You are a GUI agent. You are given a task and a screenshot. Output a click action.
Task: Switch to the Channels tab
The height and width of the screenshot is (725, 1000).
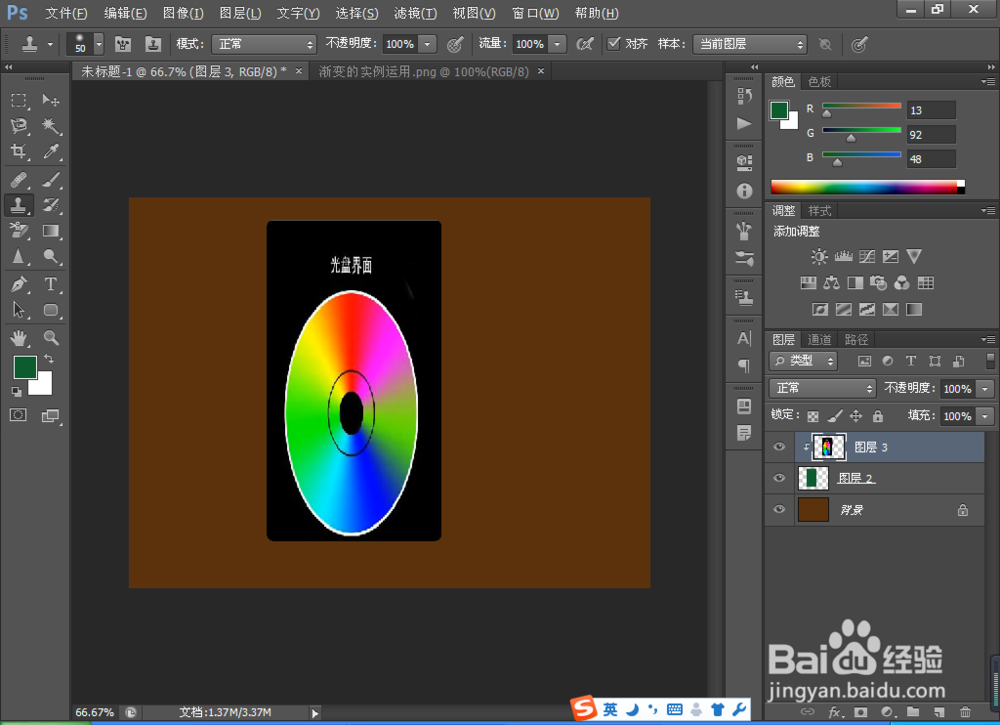coord(819,339)
